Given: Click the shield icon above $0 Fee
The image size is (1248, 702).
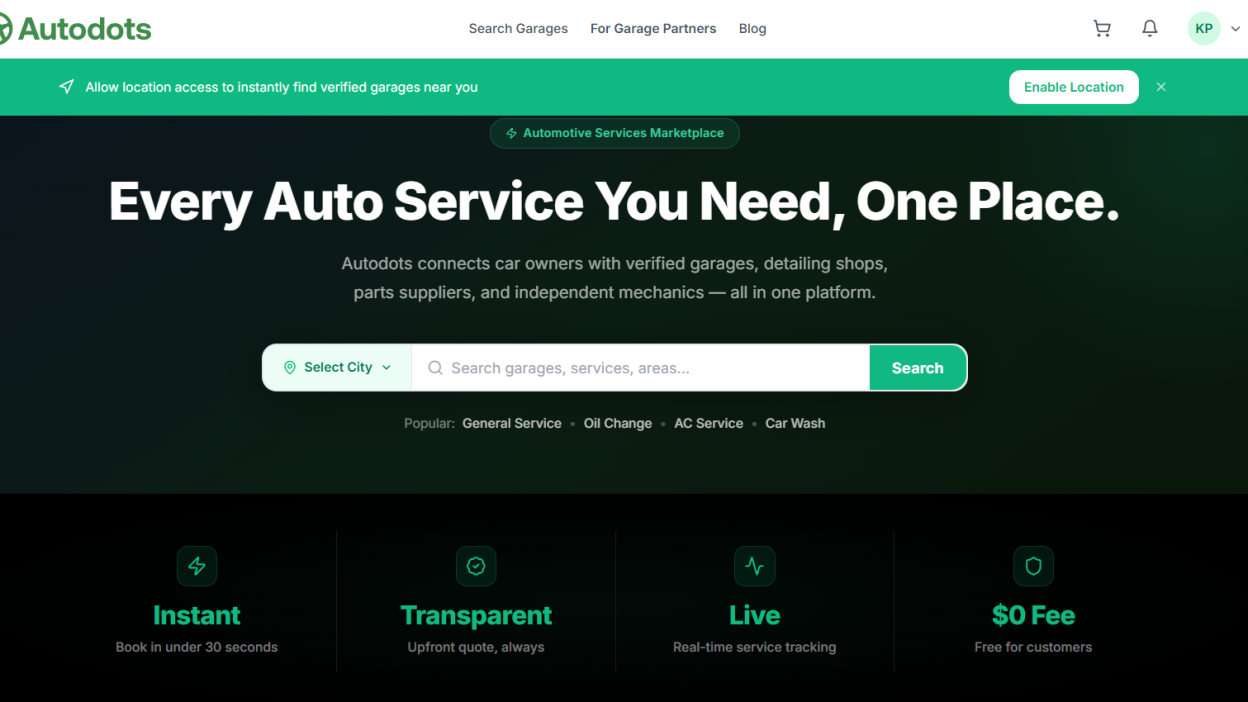Looking at the screenshot, I should coord(1033,566).
